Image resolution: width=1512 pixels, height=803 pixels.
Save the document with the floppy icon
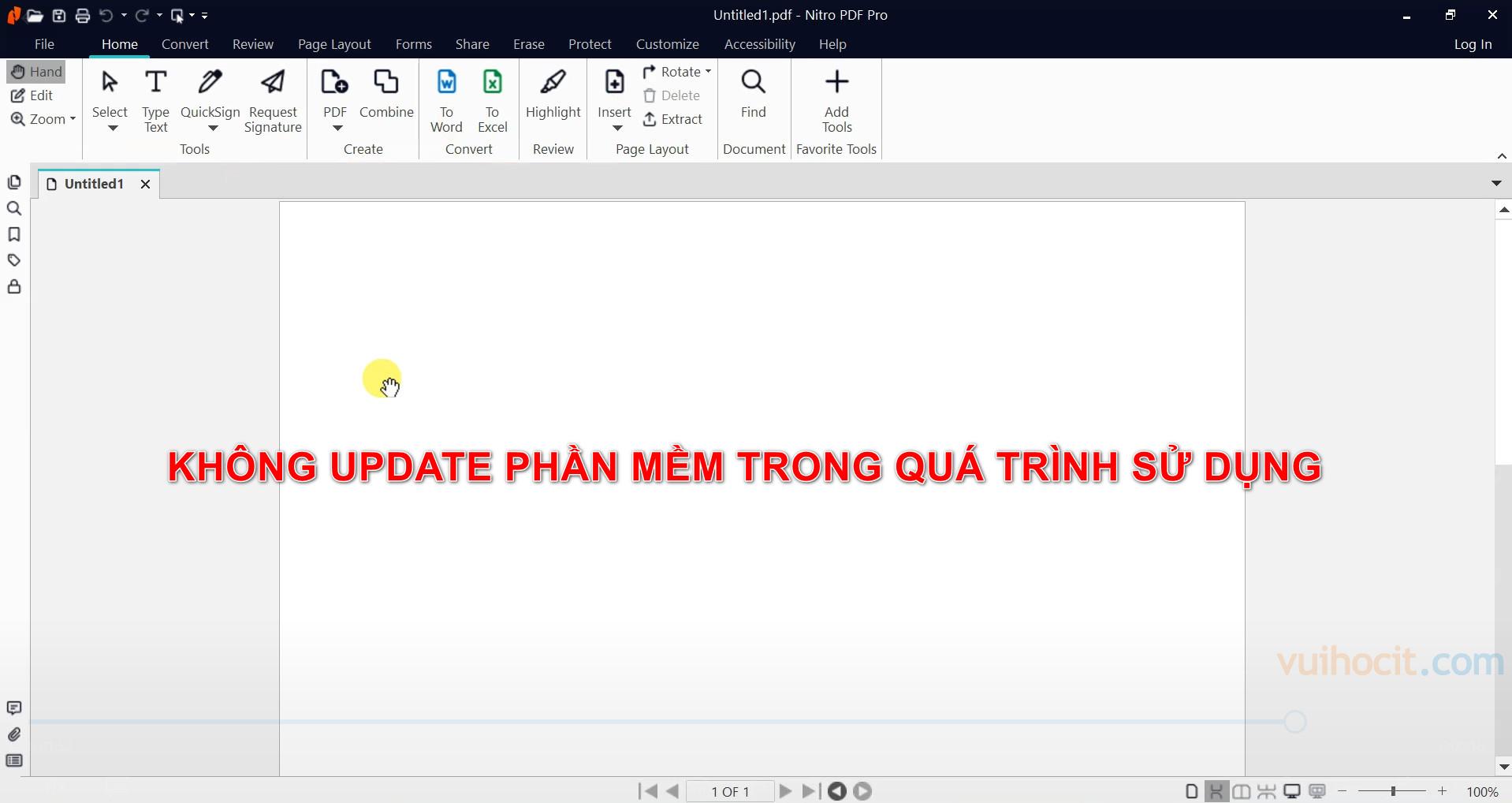(59, 15)
